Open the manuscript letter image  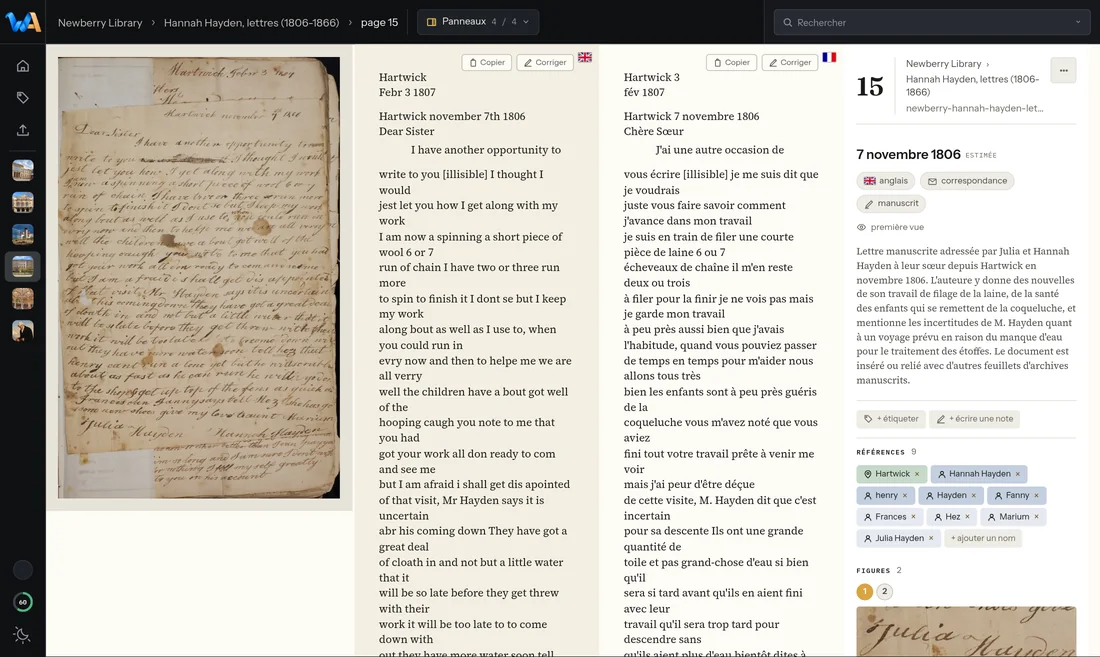pyautogui.click(x=199, y=278)
